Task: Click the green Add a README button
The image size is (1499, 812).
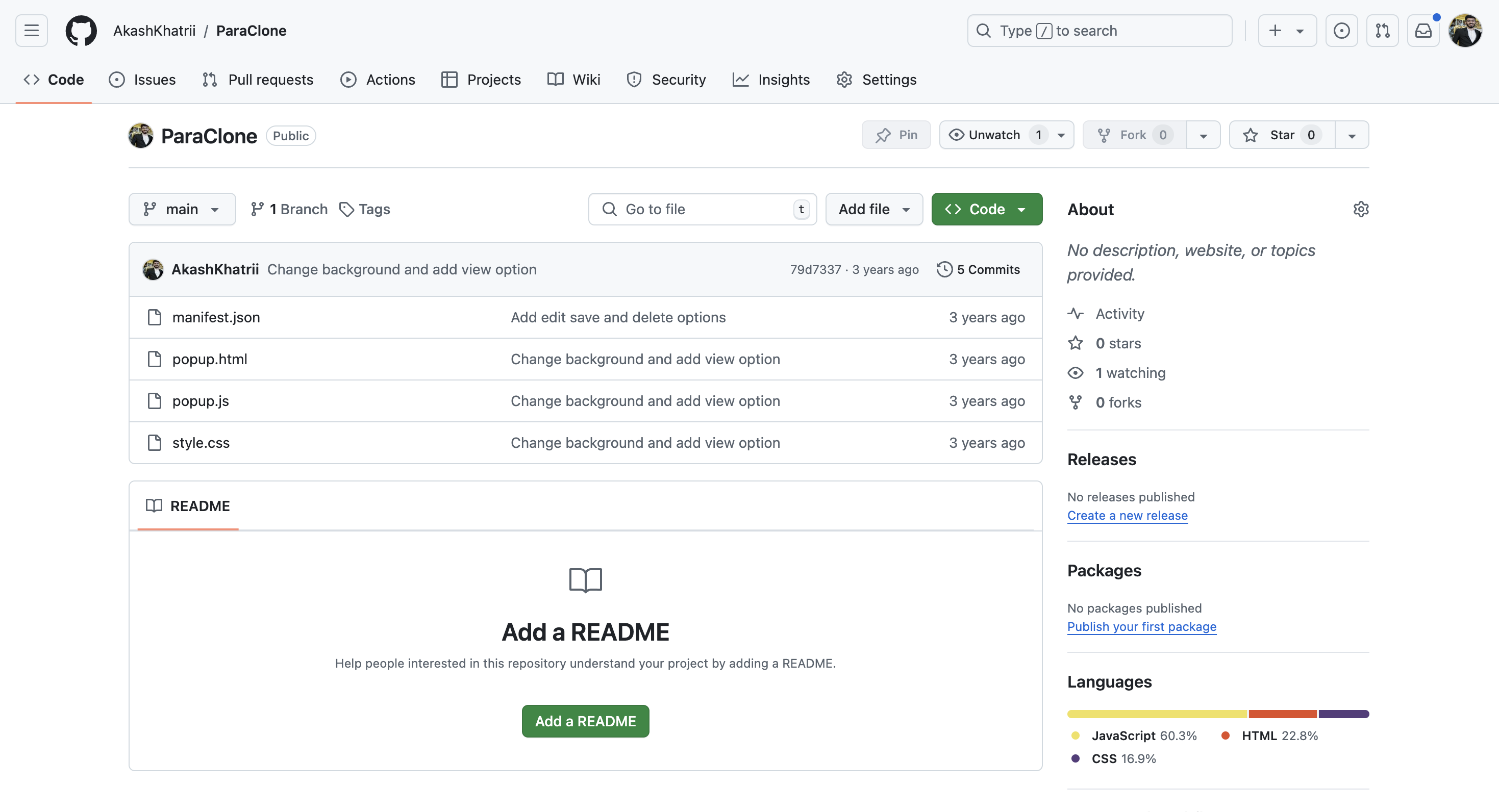Action: [x=585, y=721]
